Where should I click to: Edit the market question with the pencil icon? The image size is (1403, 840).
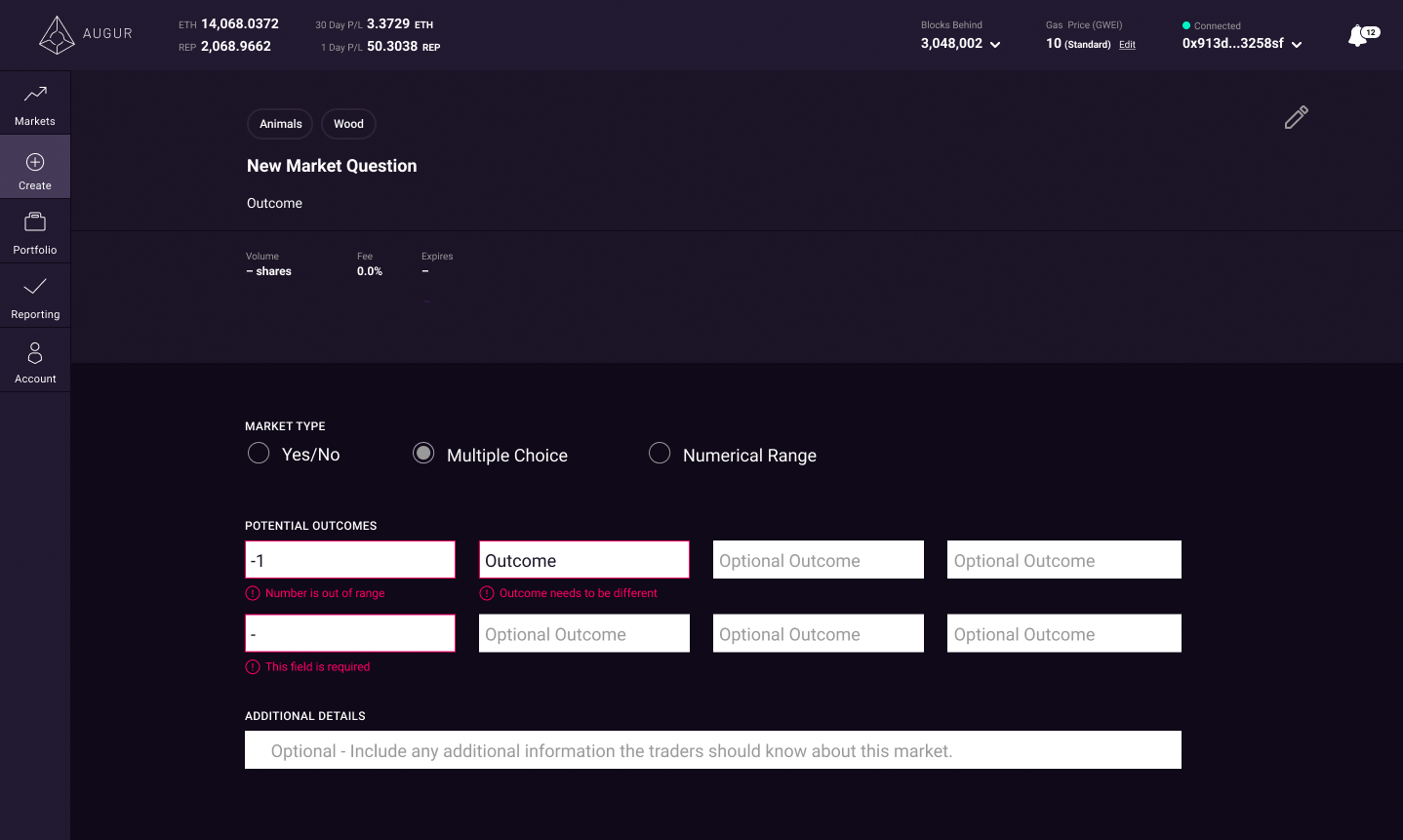coord(1296,116)
